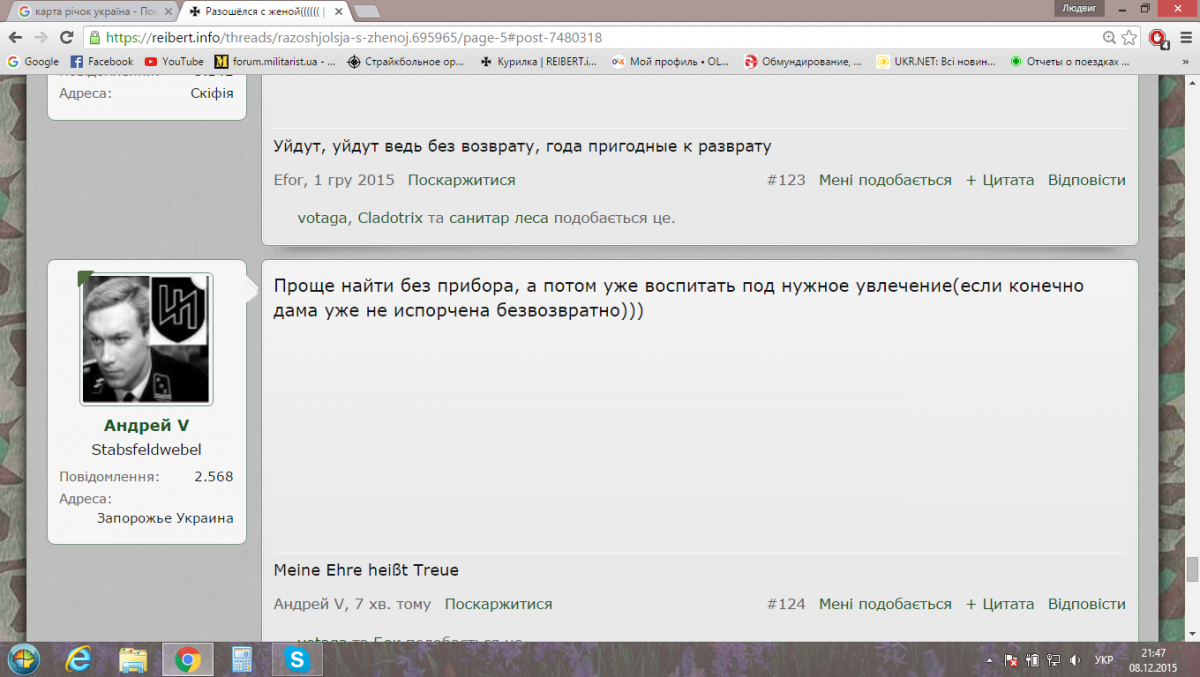Click Поскаржитися on post #124
Viewport: 1200px width, 677px height.
[x=498, y=605]
